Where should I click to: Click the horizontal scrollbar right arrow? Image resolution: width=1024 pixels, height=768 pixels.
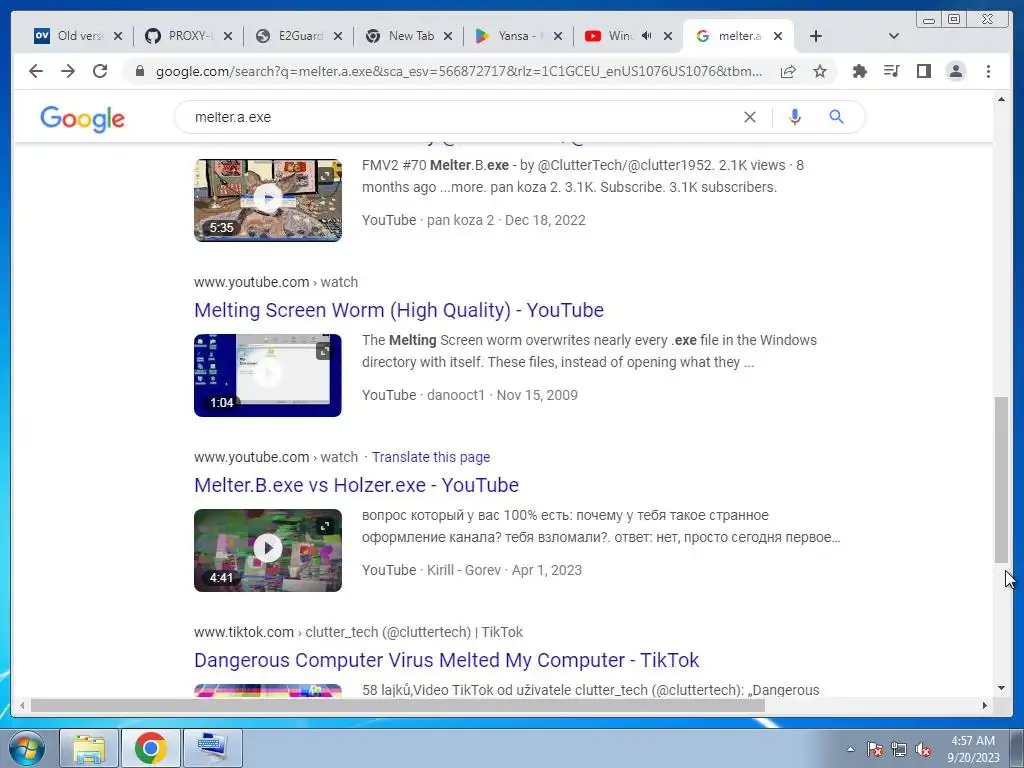click(x=985, y=705)
